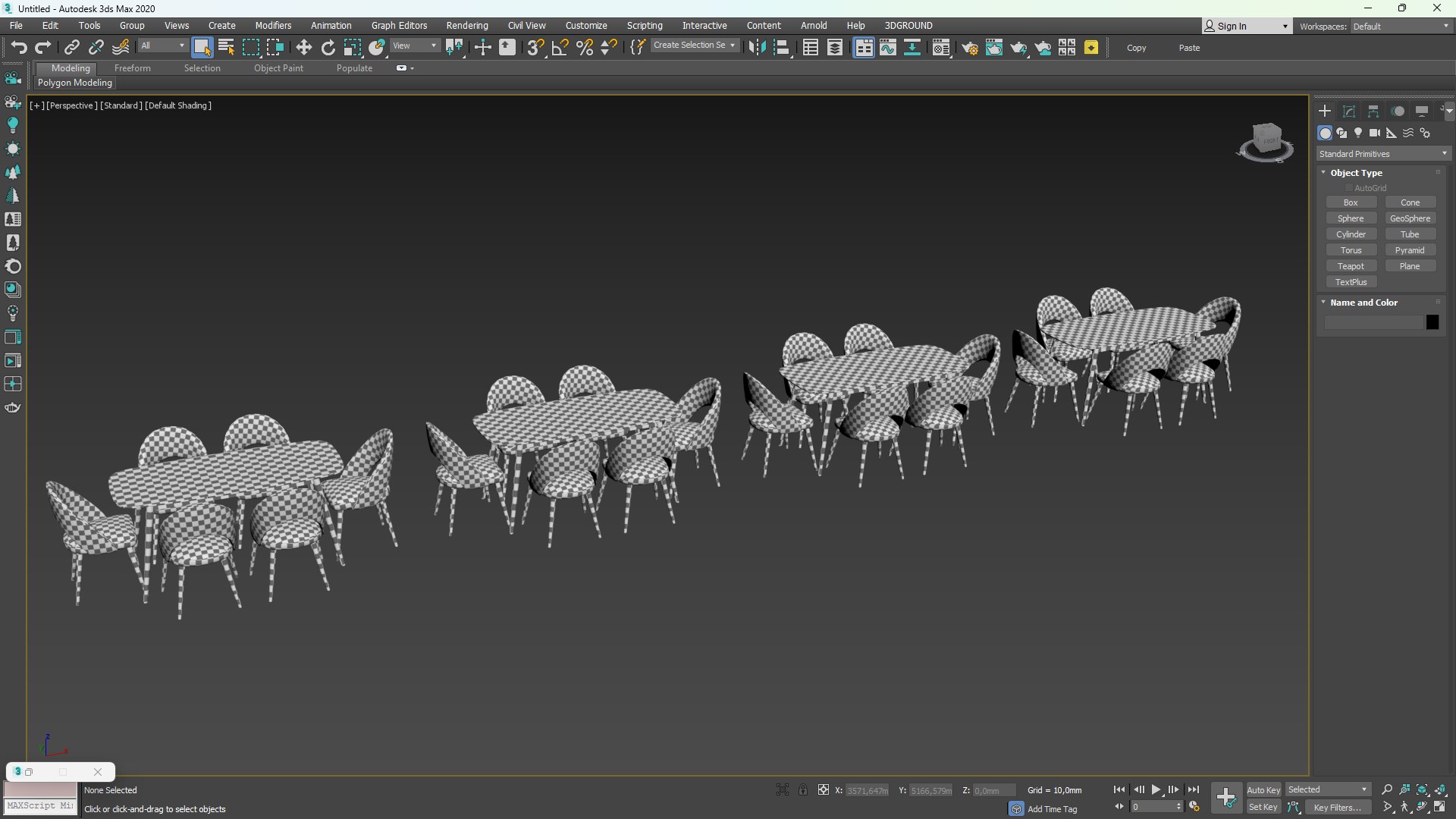Image resolution: width=1456 pixels, height=819 pixels.
Task: Open the Material Editor icon
Action: click(x=941, y=47)
